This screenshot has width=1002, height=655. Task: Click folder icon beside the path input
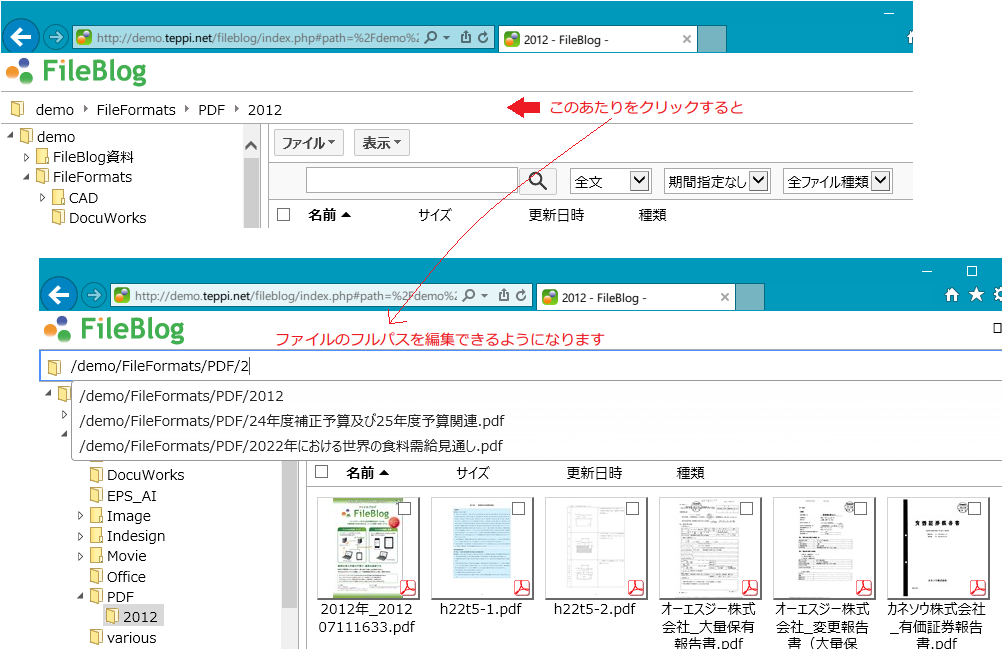(x=54, y=366)
